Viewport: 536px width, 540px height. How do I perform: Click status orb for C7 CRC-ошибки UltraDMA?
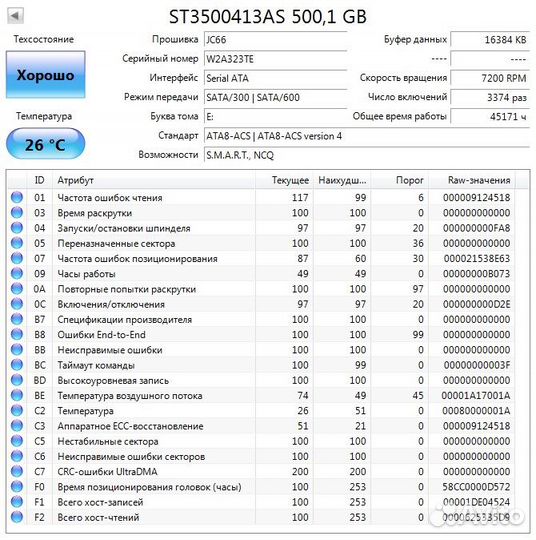click(x=17, y=471)
